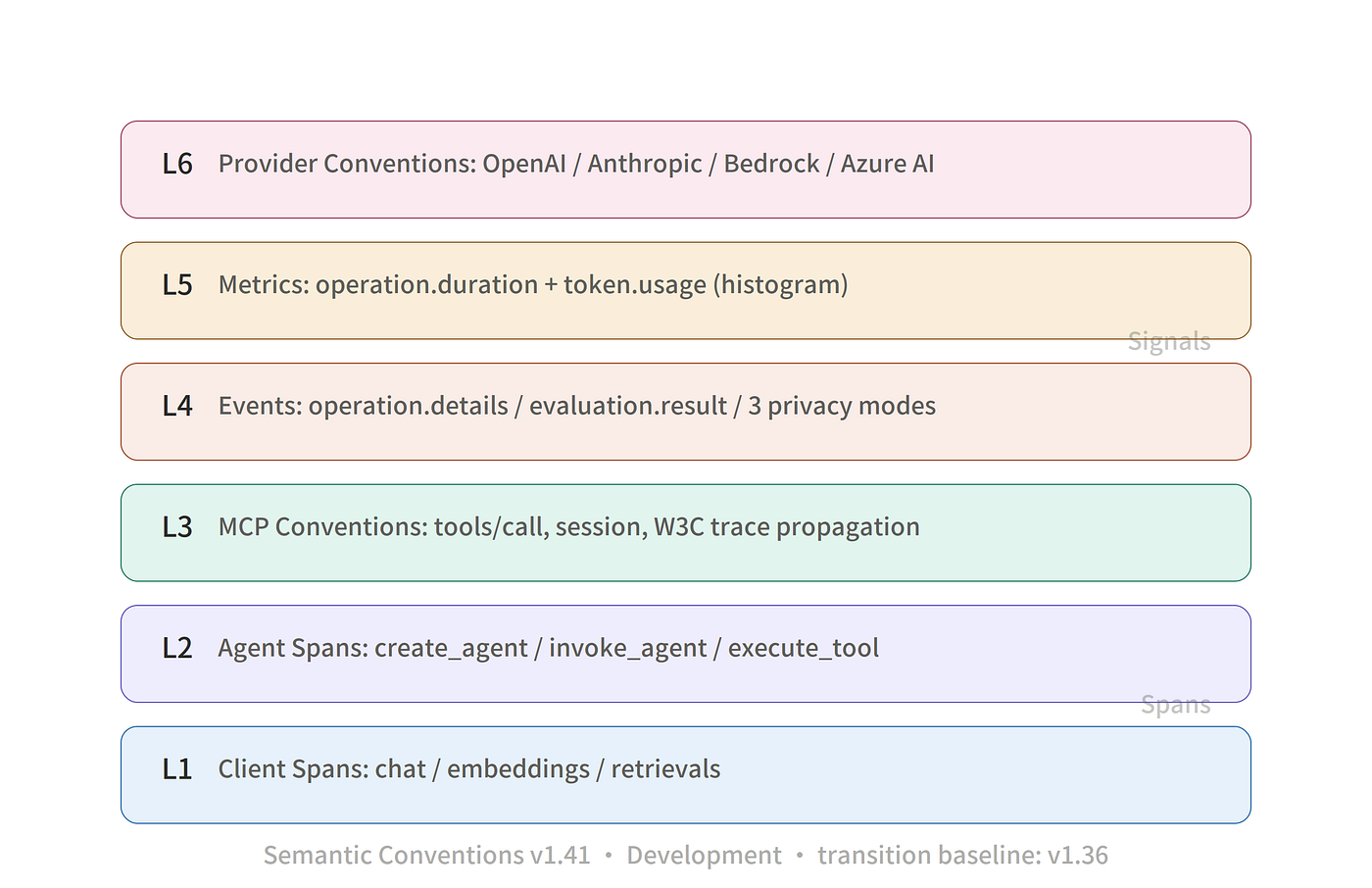Click the L4 Events layer box
The width and height of the screenshot is (1372, 888).
[x=686, y=412]
